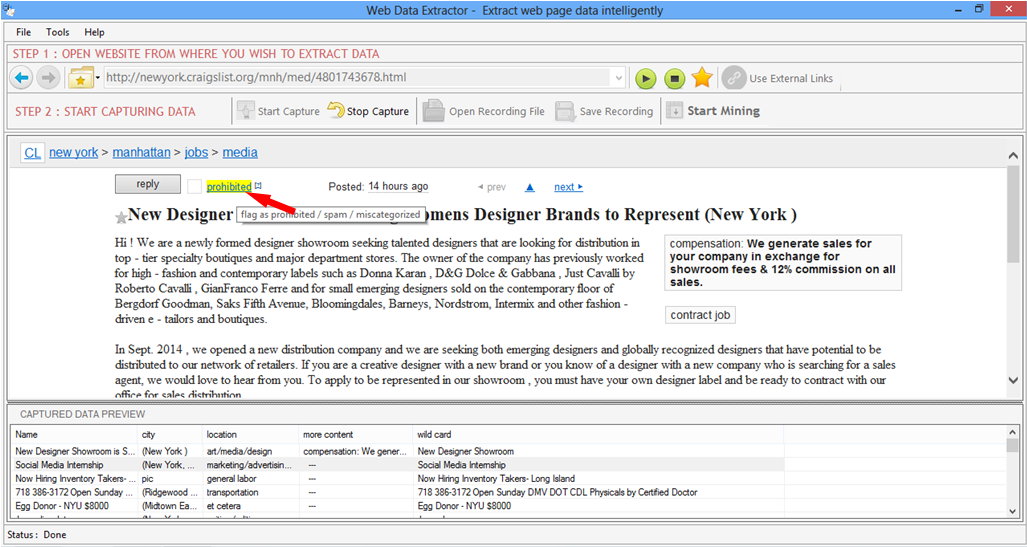Click the CL craigslist logo link
This screenshot has width=1027, height=547.
(32, 153)
